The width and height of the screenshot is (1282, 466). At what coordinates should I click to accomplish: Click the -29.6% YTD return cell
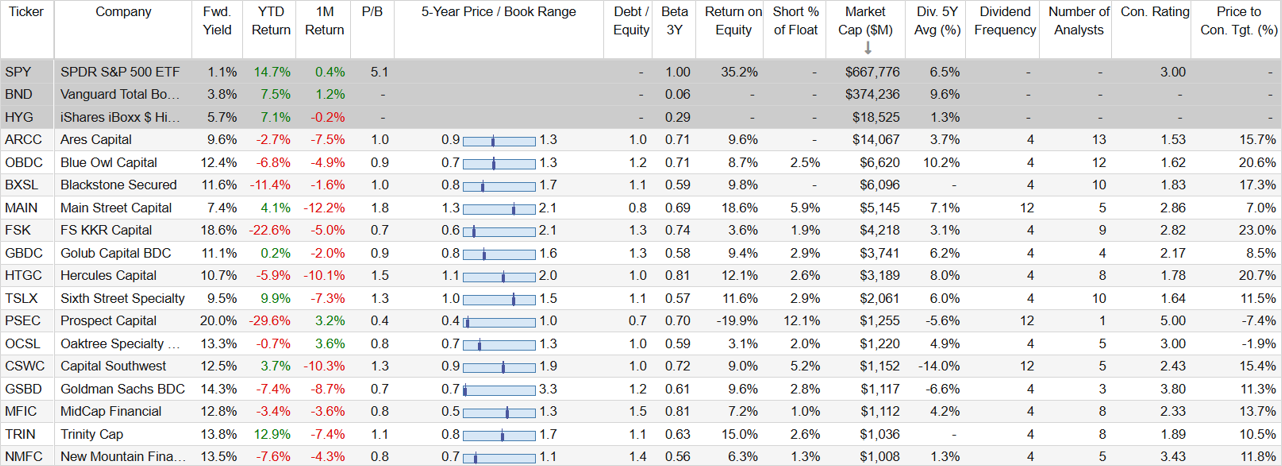pos(271,321)
